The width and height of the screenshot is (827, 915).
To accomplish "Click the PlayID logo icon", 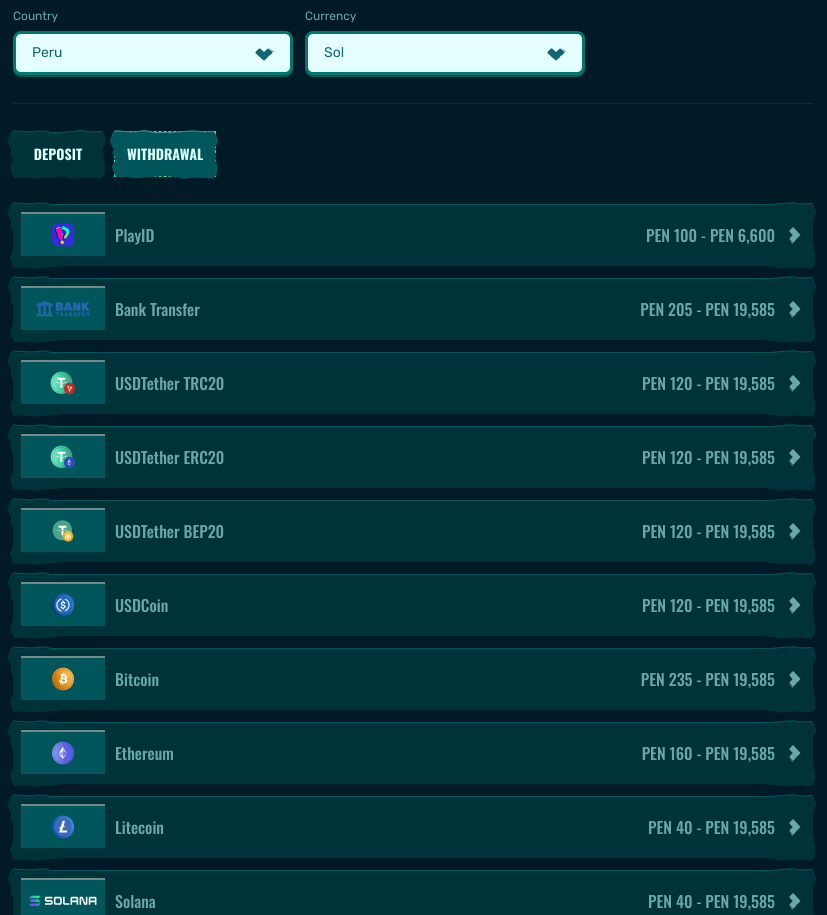I will click(63, 235).
